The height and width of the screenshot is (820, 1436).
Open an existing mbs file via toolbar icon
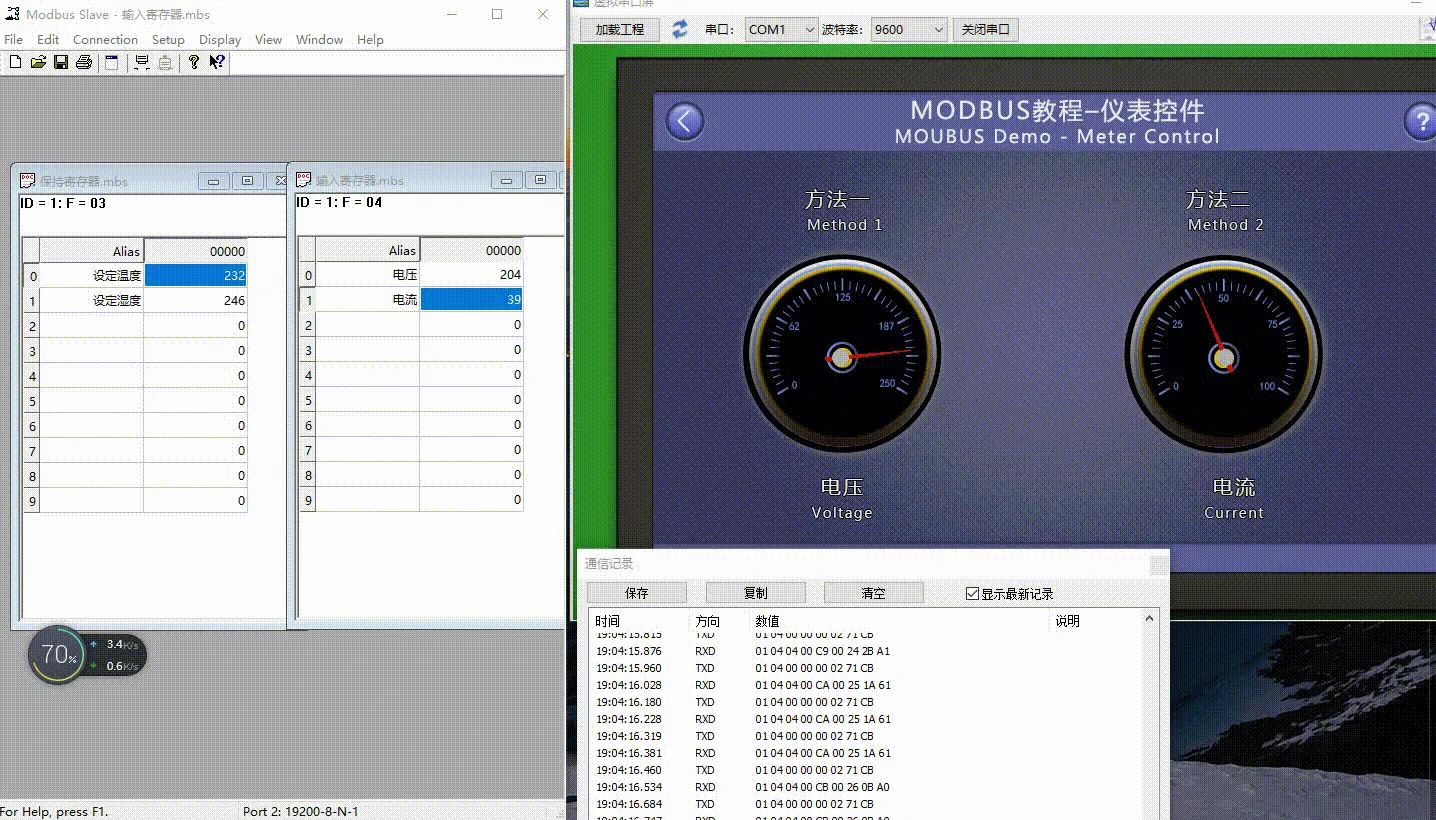click(x=38, y=61)
